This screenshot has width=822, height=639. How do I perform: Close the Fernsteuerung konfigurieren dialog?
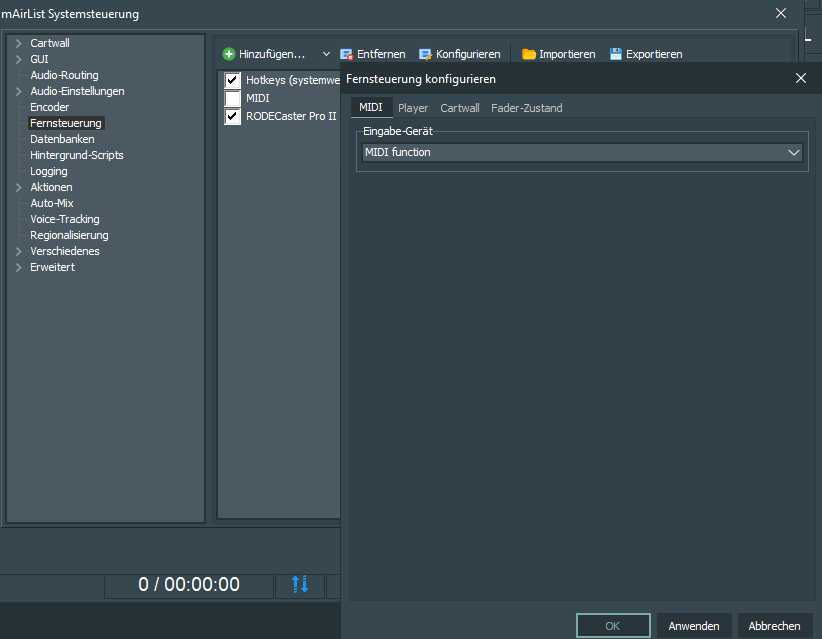[800, 79]
